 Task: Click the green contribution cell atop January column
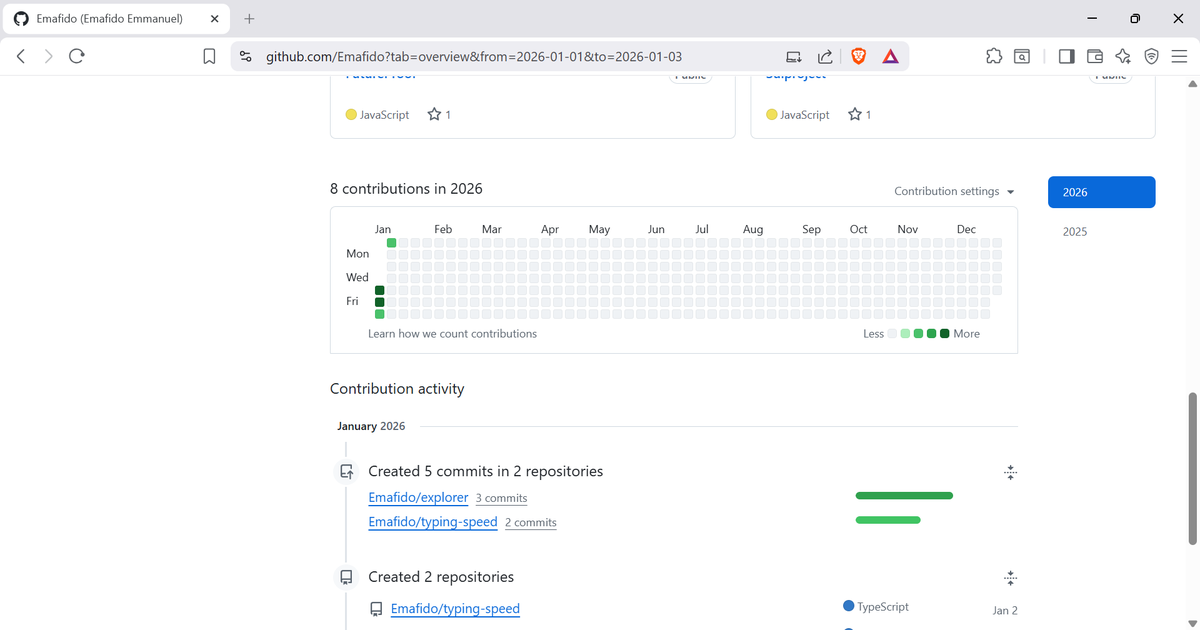391,243
